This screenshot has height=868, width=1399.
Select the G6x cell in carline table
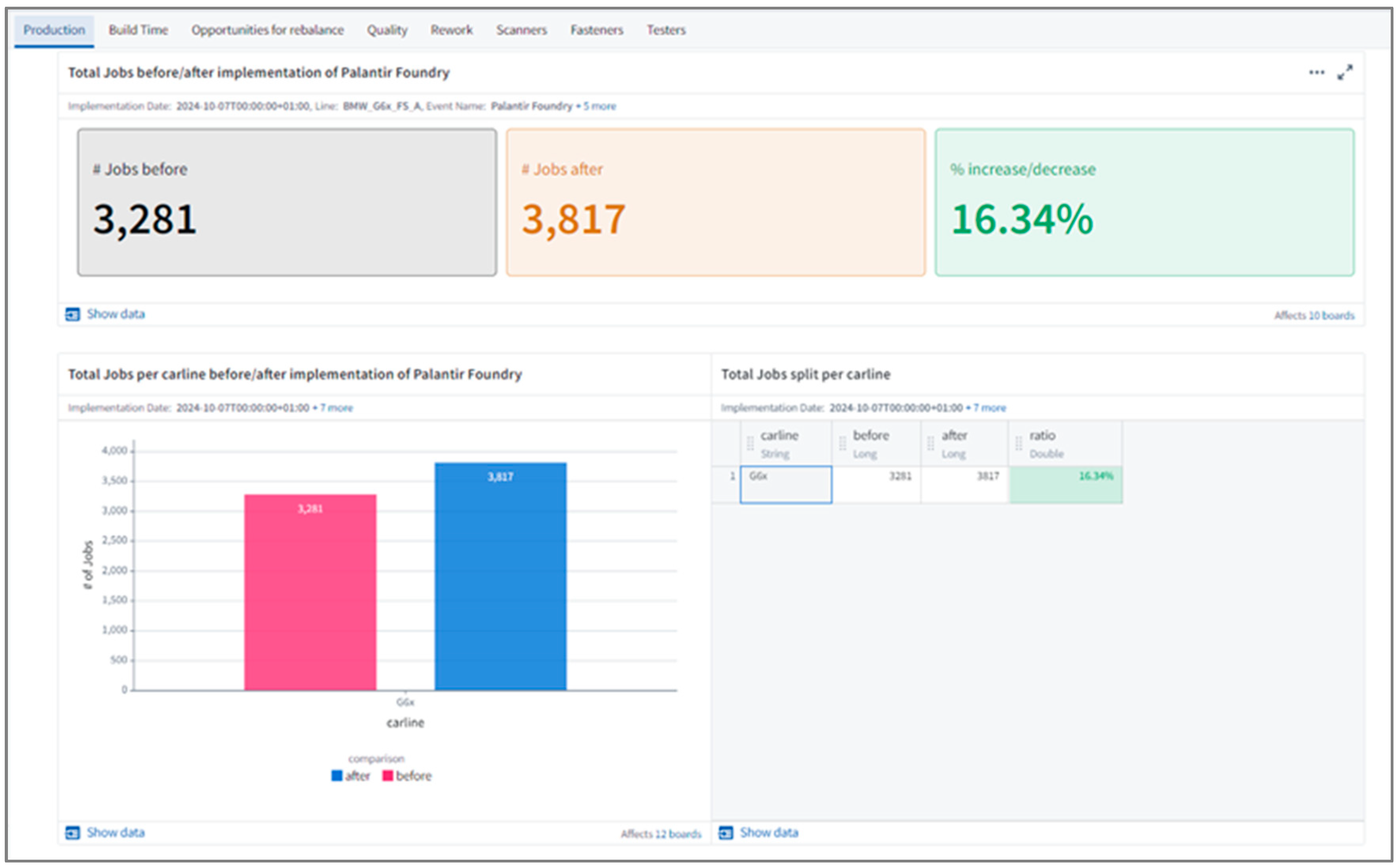point(786,485)
